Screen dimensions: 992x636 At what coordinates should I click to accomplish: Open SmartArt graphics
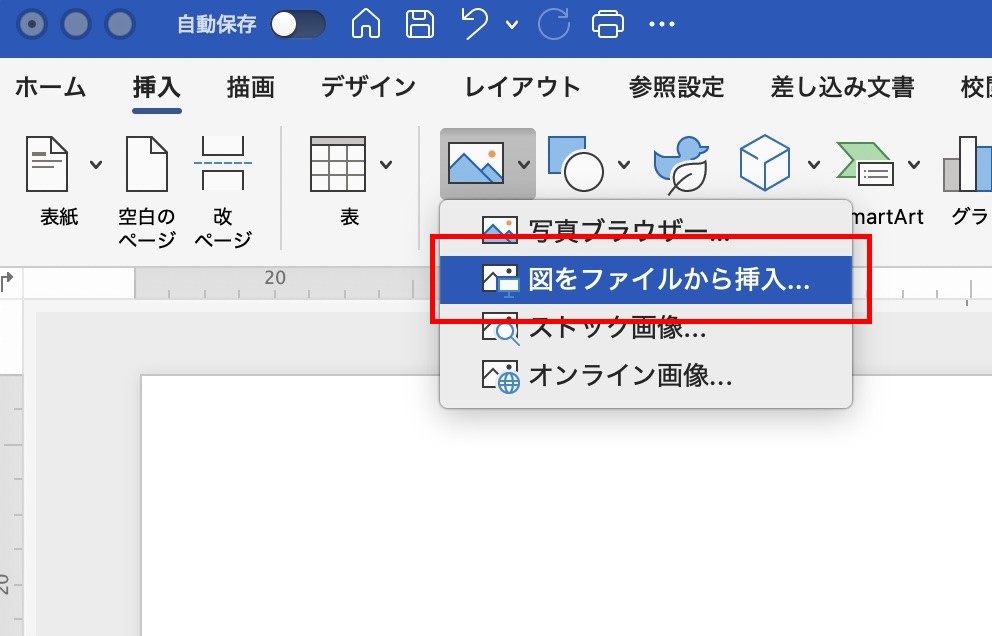point(867,162)
